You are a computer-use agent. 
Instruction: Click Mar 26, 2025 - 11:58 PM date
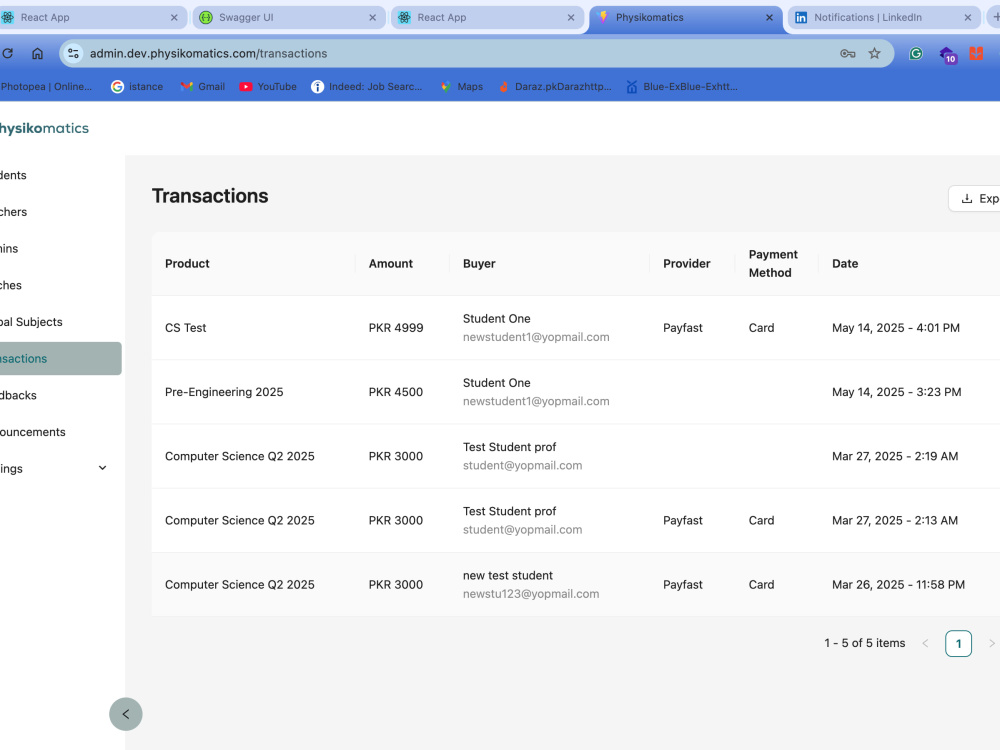click(x=898, y=585)
